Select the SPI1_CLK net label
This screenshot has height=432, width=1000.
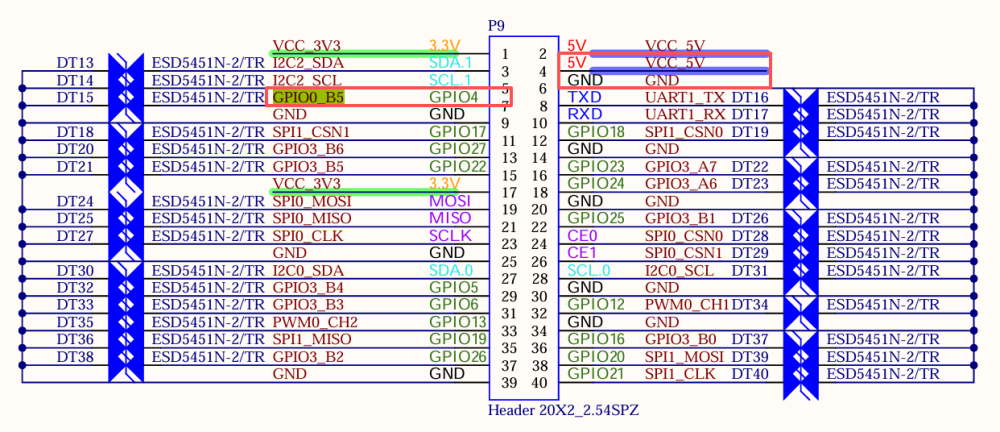[x=680, y=374]
